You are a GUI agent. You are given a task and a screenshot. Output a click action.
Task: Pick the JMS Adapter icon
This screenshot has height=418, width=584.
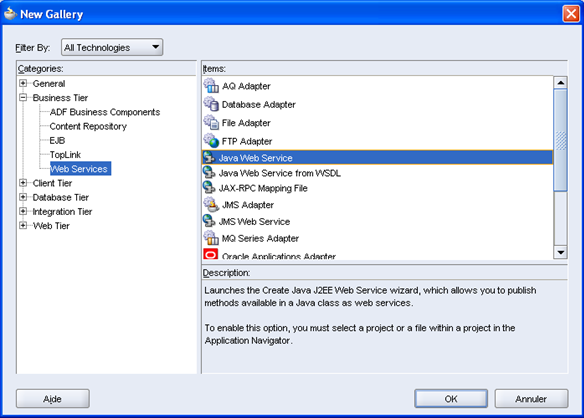[x=211, y=204]
